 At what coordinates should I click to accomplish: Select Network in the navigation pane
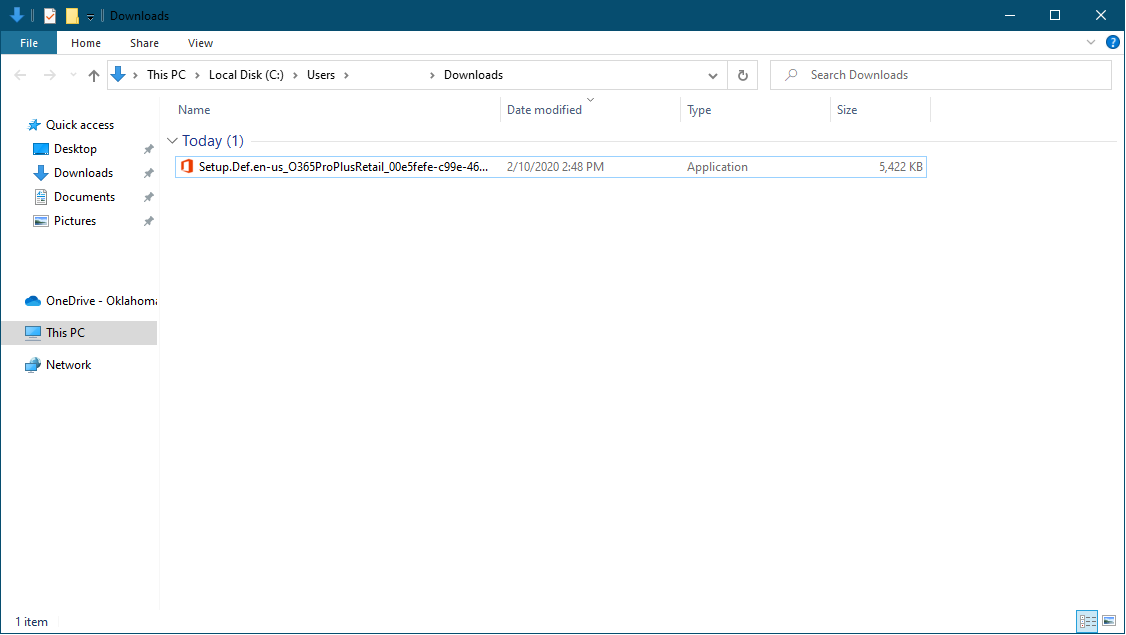click(66, 364)
